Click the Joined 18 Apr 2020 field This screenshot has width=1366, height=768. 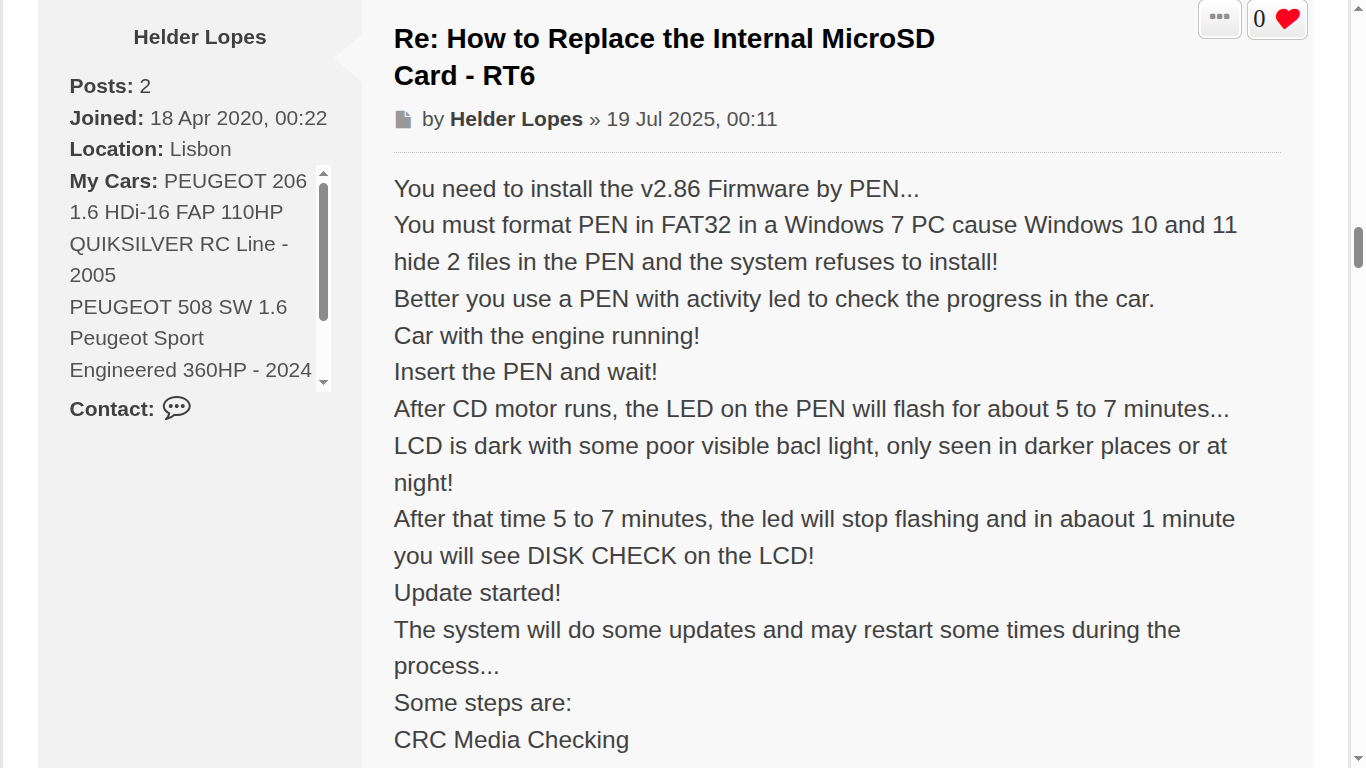point(198,118)
